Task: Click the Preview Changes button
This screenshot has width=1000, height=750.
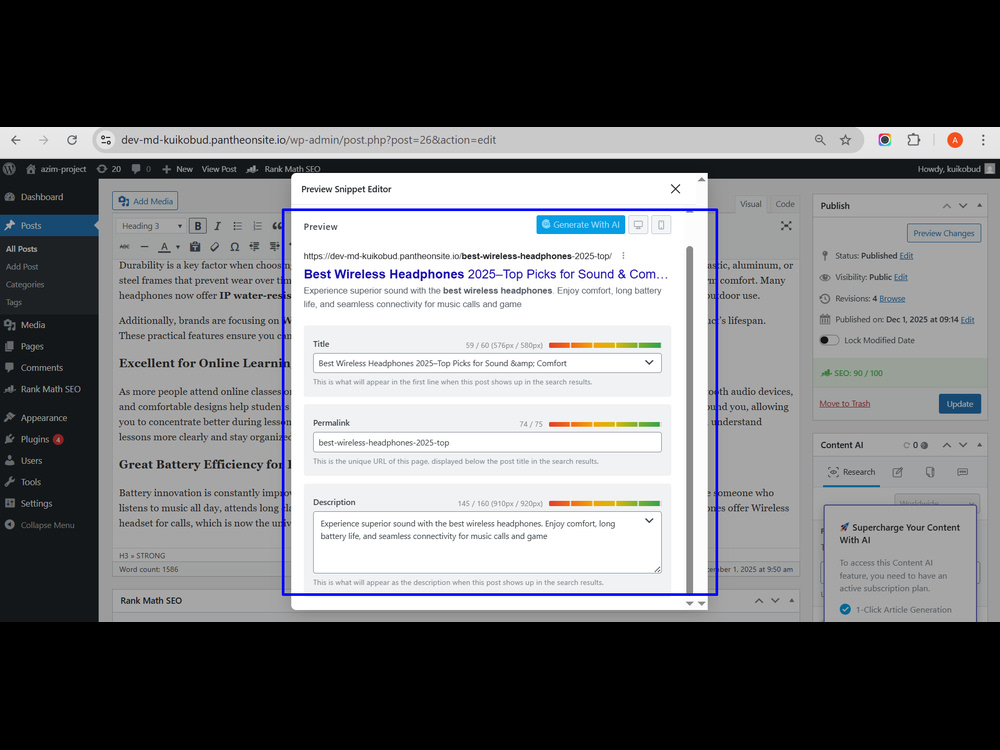Action: (943, 233)
